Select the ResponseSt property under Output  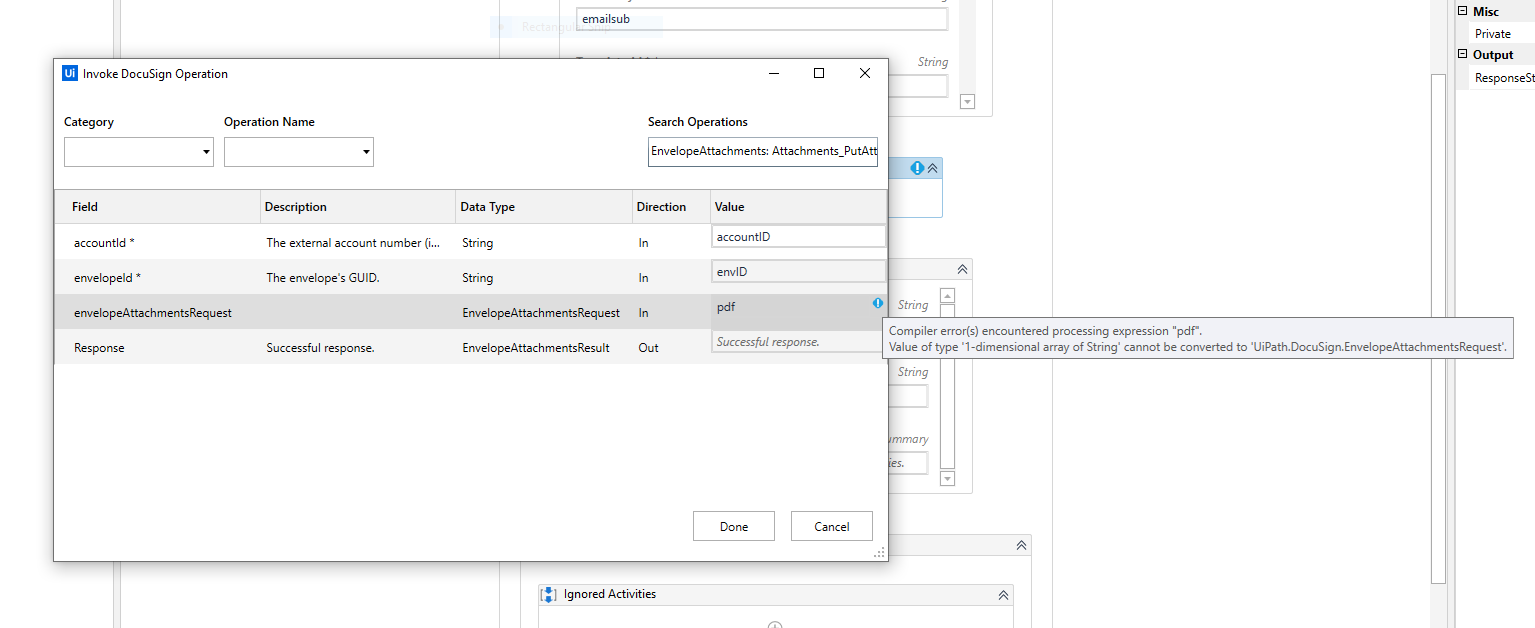[x=1504, y=77]
